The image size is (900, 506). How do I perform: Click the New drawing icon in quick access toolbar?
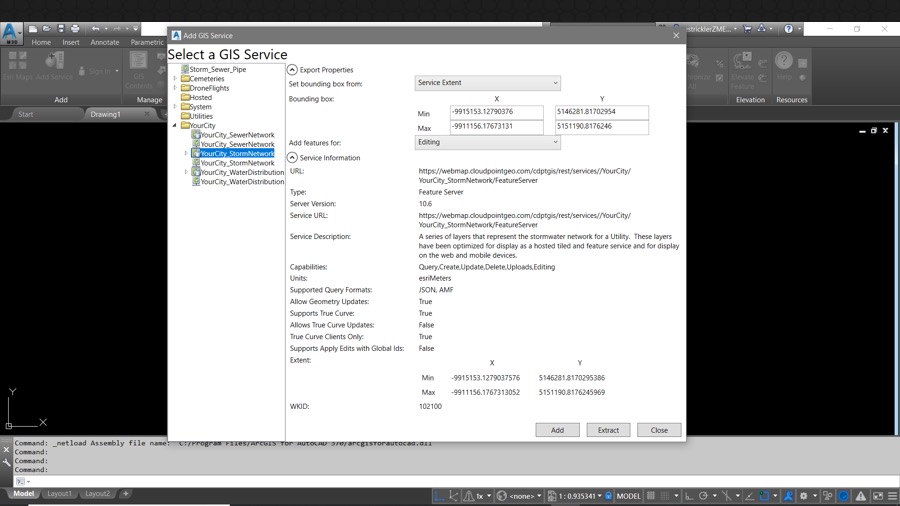(x=33, y=29)
